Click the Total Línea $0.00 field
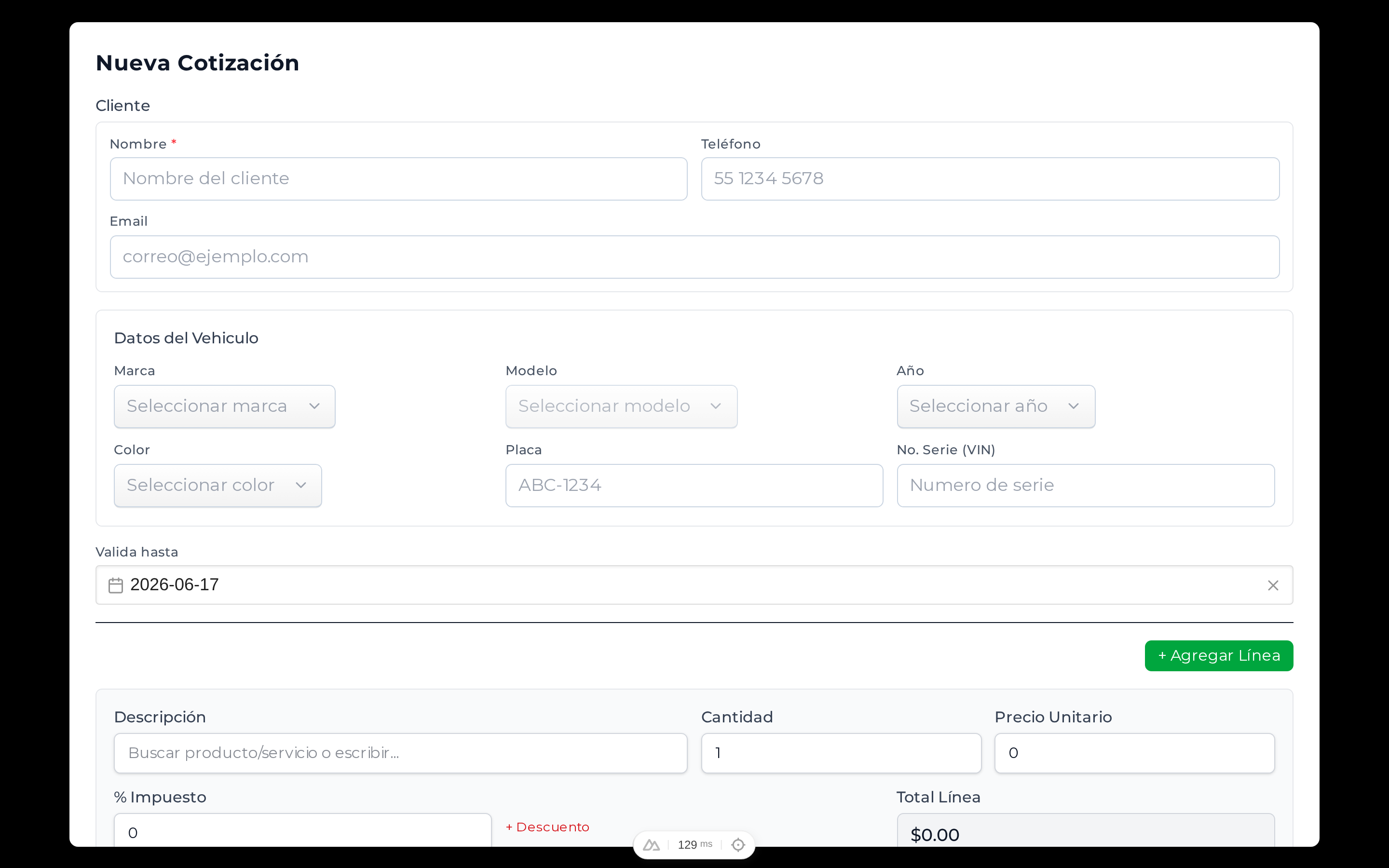The image size is (1389, 868). point(1085,830)
